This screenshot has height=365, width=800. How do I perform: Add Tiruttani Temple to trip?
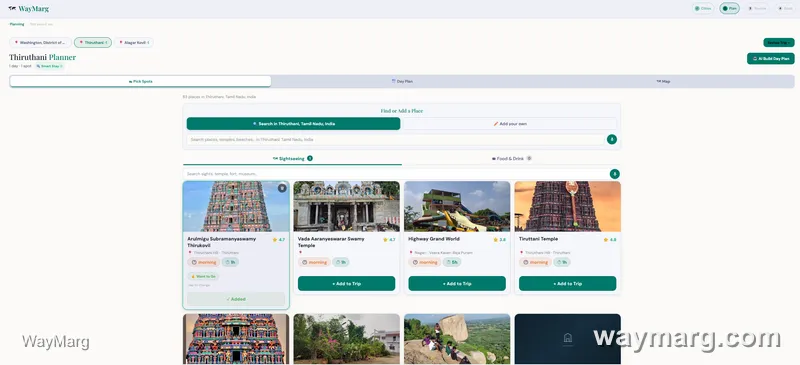pos(567,283)
